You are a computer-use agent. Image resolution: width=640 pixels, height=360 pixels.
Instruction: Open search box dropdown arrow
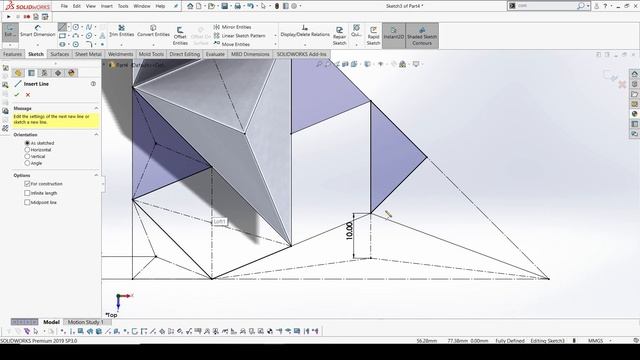pyautogui.click(x=588, y=6)
